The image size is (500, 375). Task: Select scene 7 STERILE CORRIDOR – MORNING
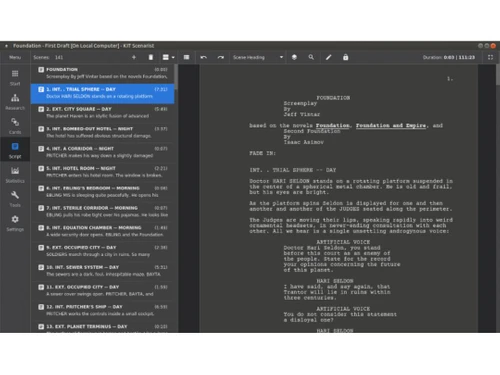tap(103, 211)
